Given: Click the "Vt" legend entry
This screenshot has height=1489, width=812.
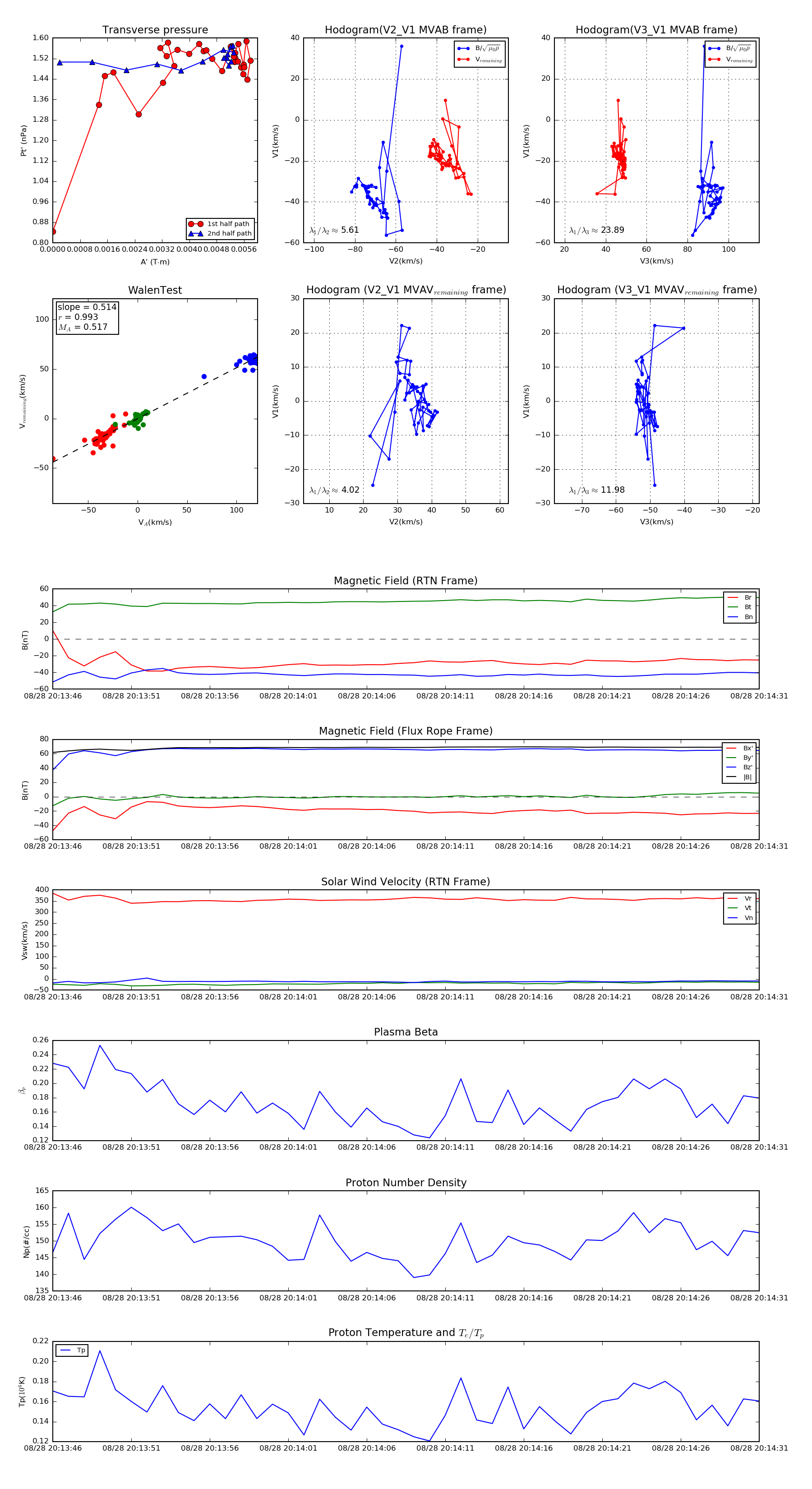Looking at the screenshot, I should pyautogui.click(x=740, y=908).
